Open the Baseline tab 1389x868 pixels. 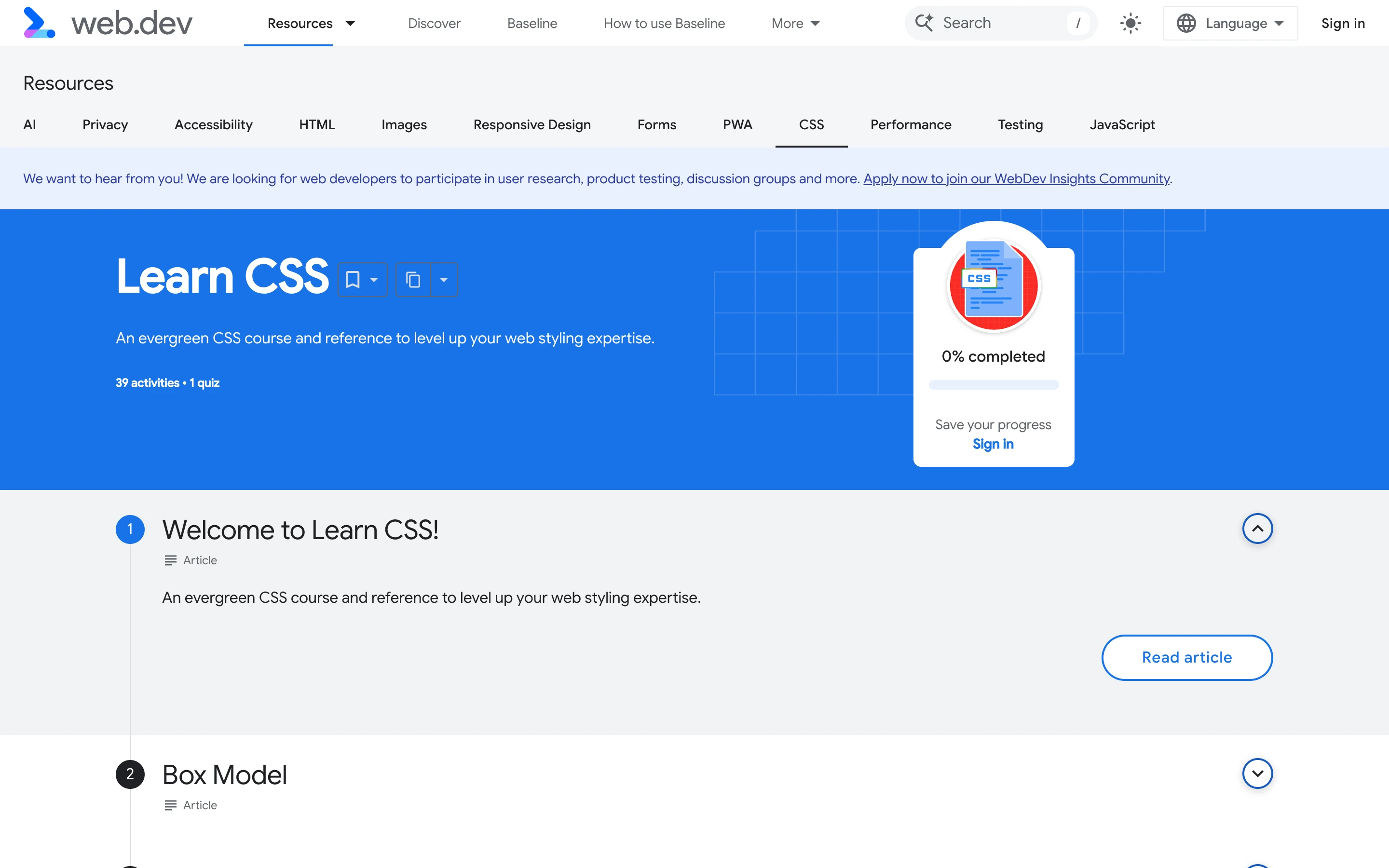pos(532,24)
